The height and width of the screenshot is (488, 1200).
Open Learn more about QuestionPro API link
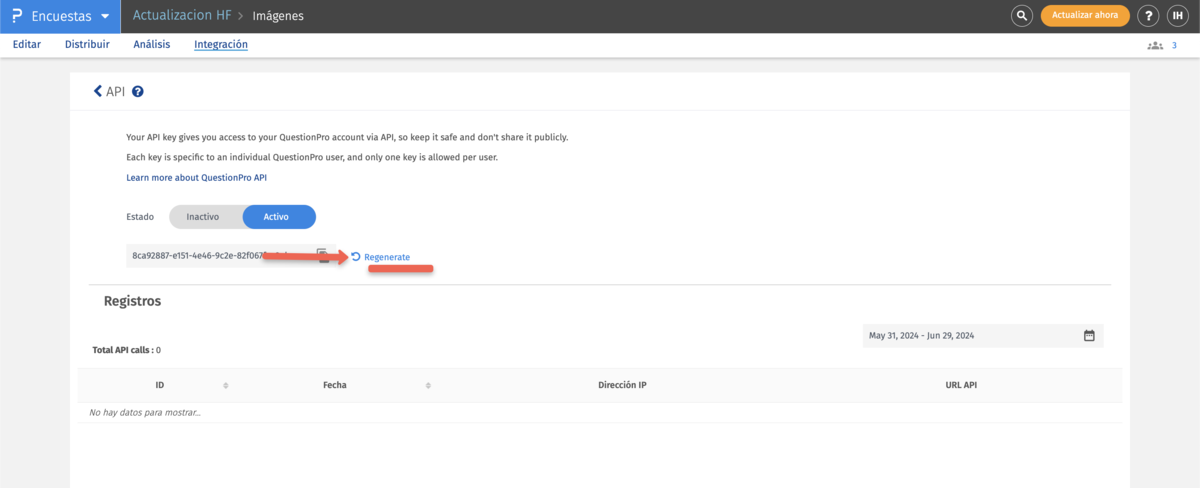pos(197,177)
